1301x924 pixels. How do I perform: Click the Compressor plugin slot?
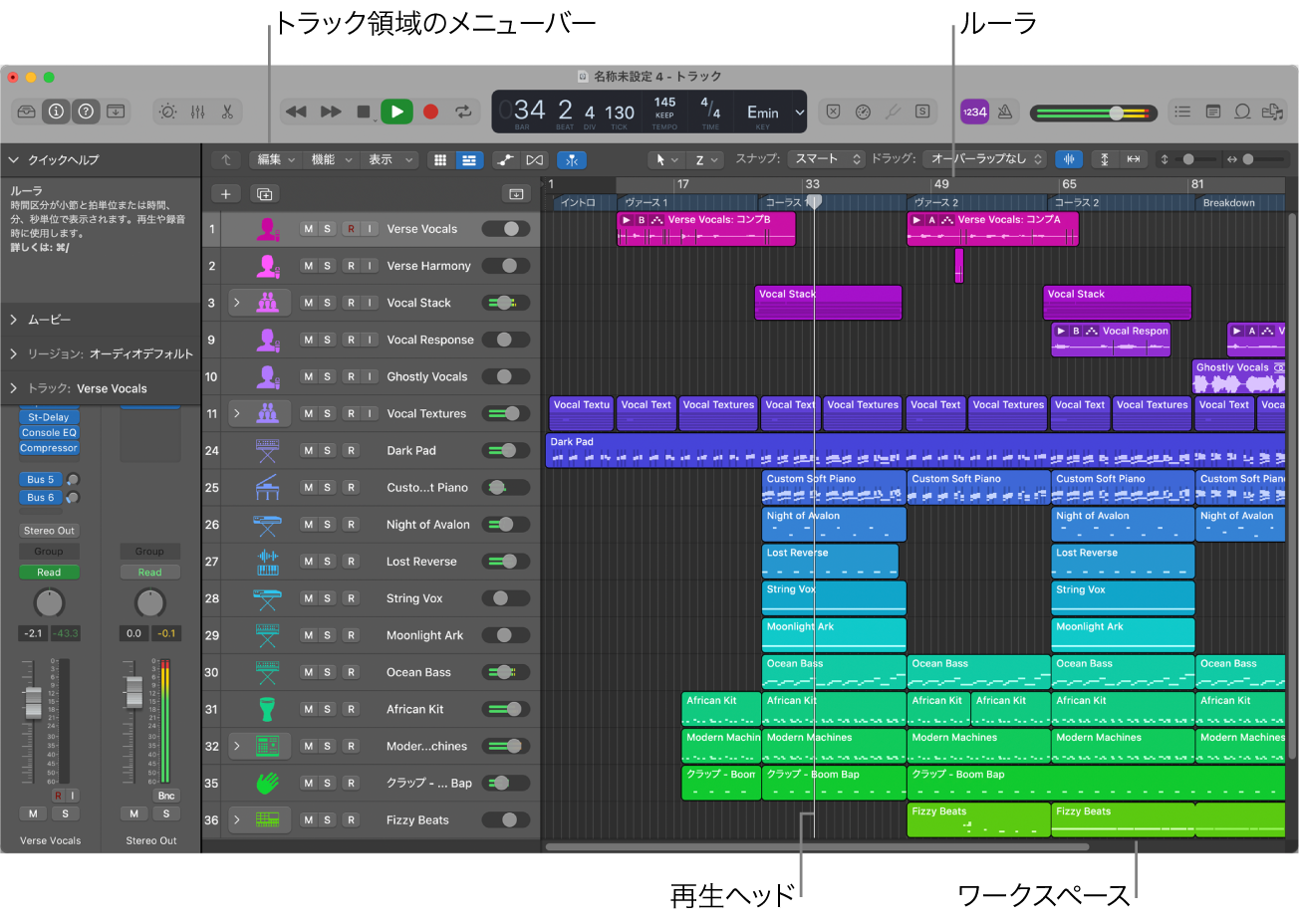49,448
